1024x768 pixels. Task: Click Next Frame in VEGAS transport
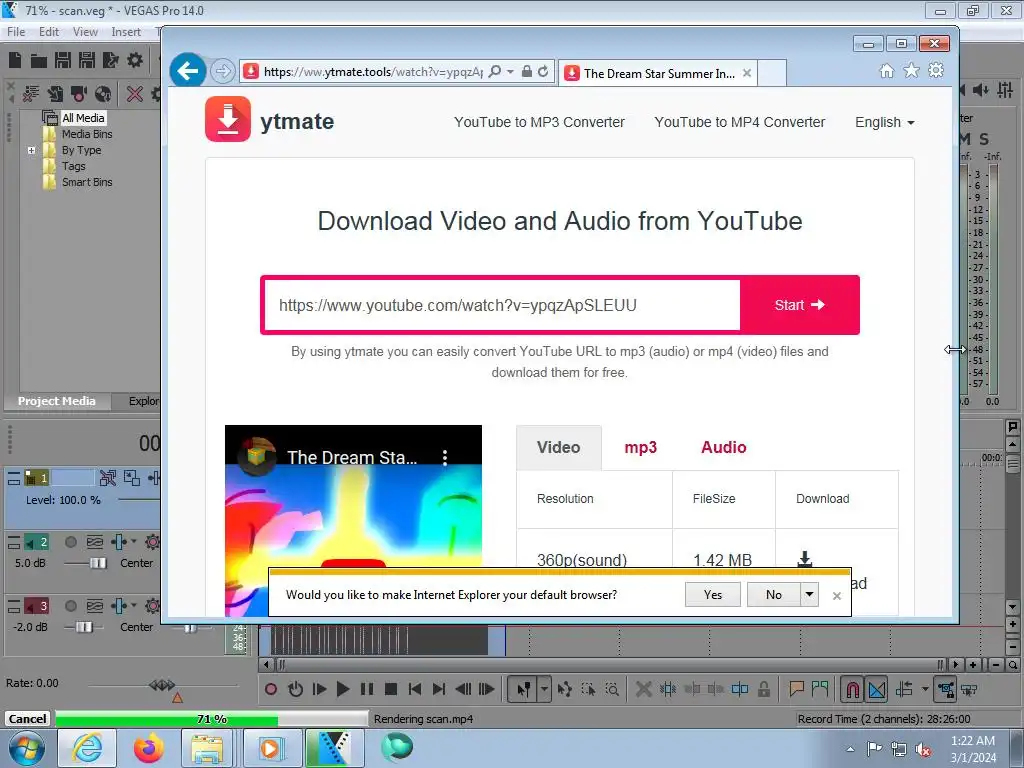click(487, 689)
